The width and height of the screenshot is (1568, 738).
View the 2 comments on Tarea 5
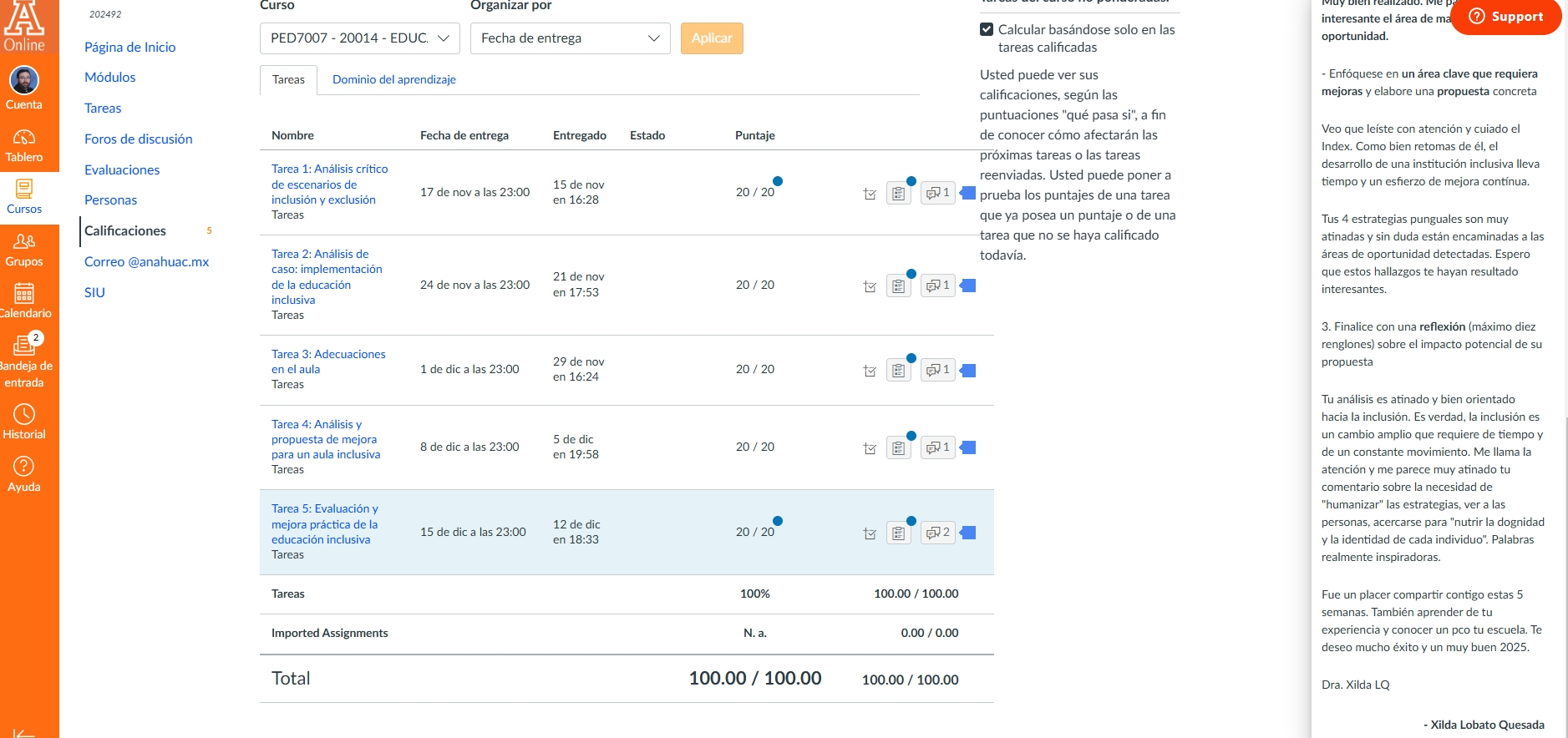(x=938, y=533)
